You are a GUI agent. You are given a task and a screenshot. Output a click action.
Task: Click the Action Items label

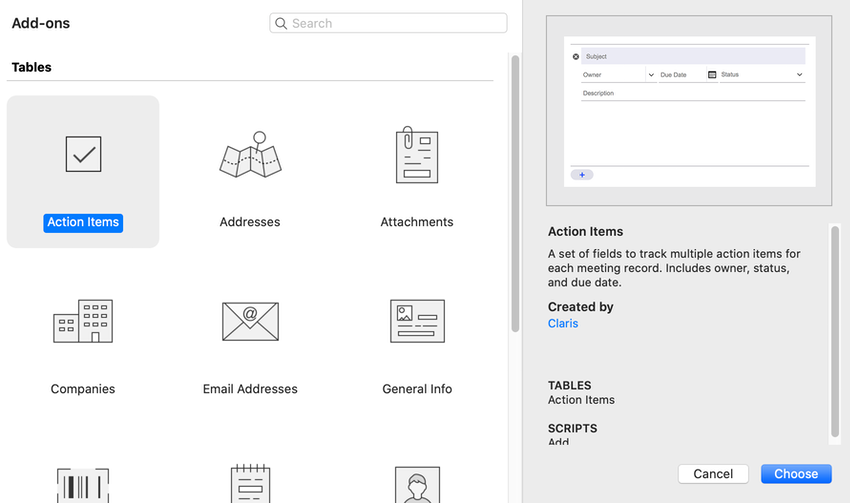(x=83, y=222)
